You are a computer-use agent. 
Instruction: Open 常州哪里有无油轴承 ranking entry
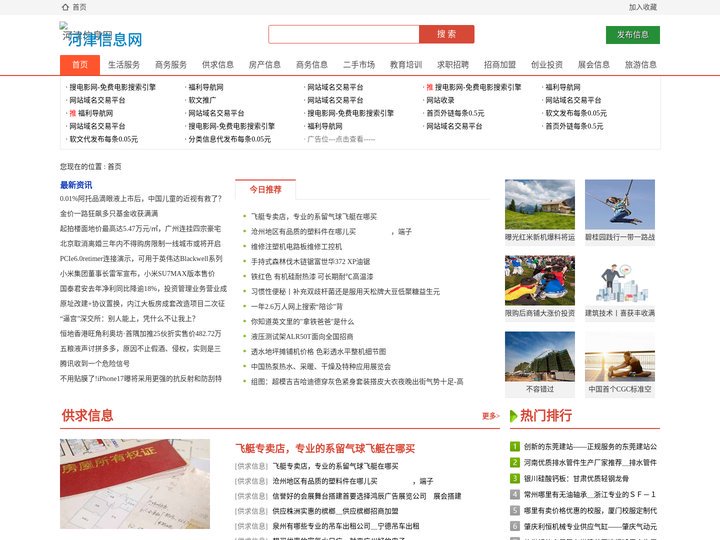point(590,495)
